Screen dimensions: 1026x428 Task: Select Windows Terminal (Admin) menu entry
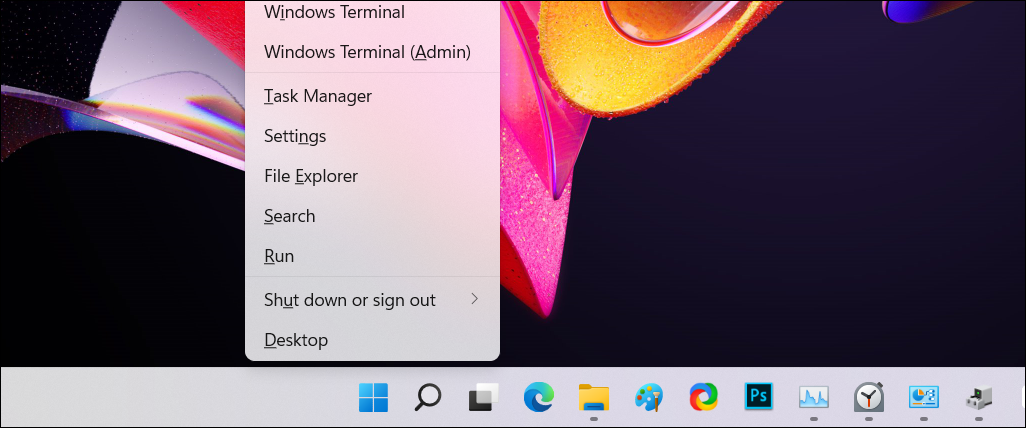(x=366, y=52)
